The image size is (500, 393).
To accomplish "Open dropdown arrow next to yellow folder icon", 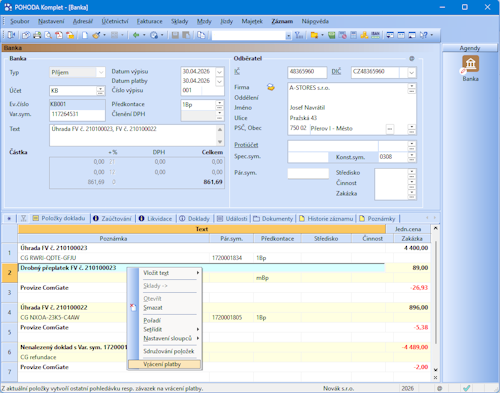I will (322, 35).
